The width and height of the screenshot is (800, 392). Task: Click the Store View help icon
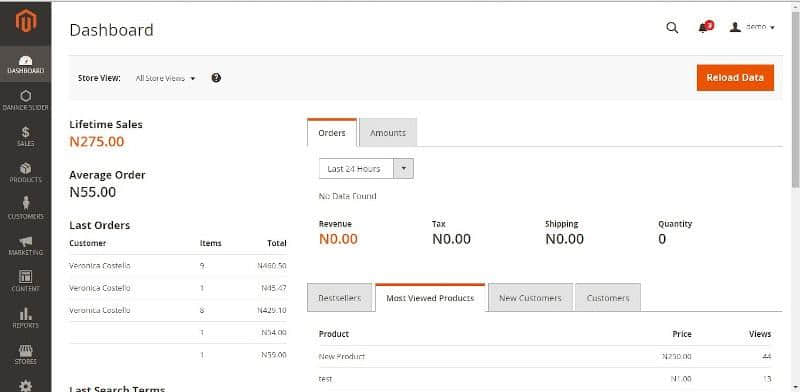coord(216,78)
